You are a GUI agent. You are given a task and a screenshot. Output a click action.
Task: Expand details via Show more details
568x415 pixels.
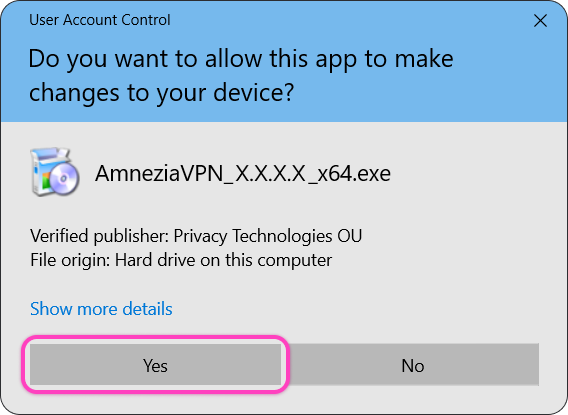coord(101,309)
